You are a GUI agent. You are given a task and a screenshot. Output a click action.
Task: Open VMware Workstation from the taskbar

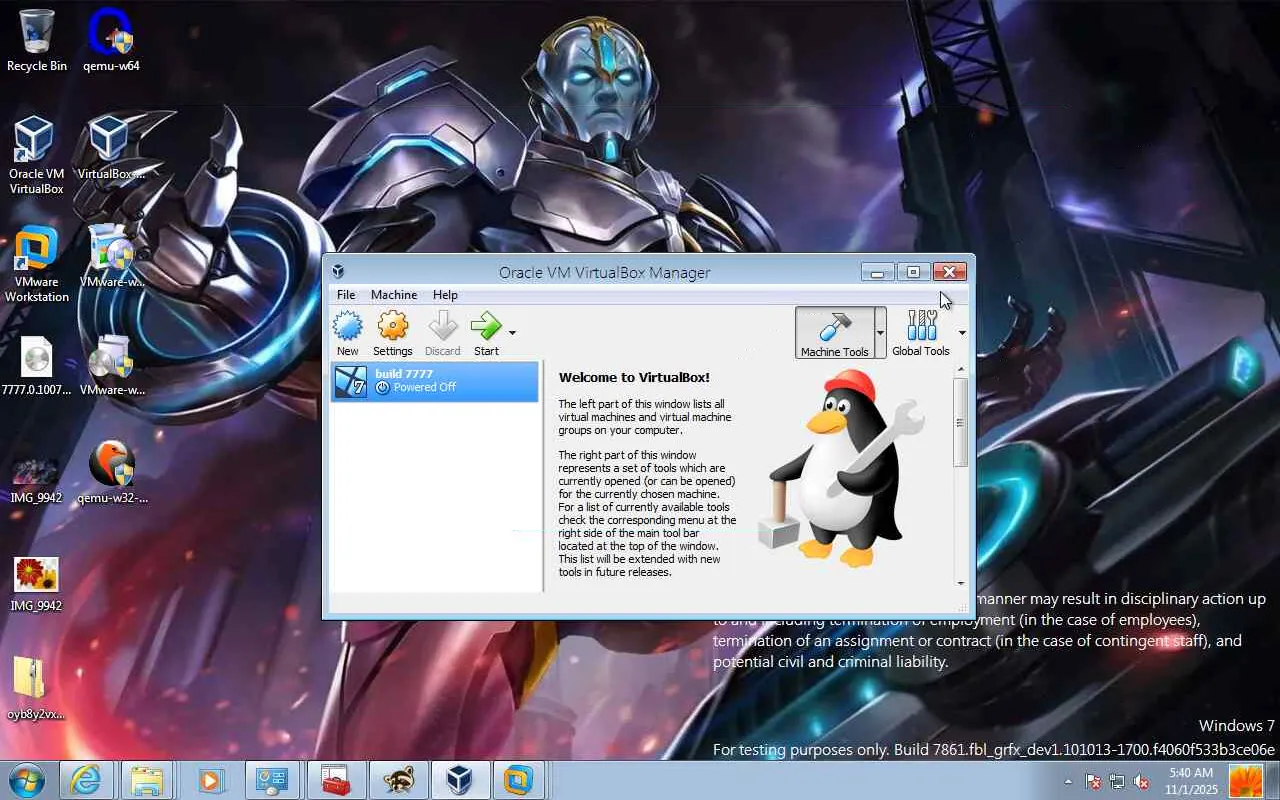coord(519,780)
